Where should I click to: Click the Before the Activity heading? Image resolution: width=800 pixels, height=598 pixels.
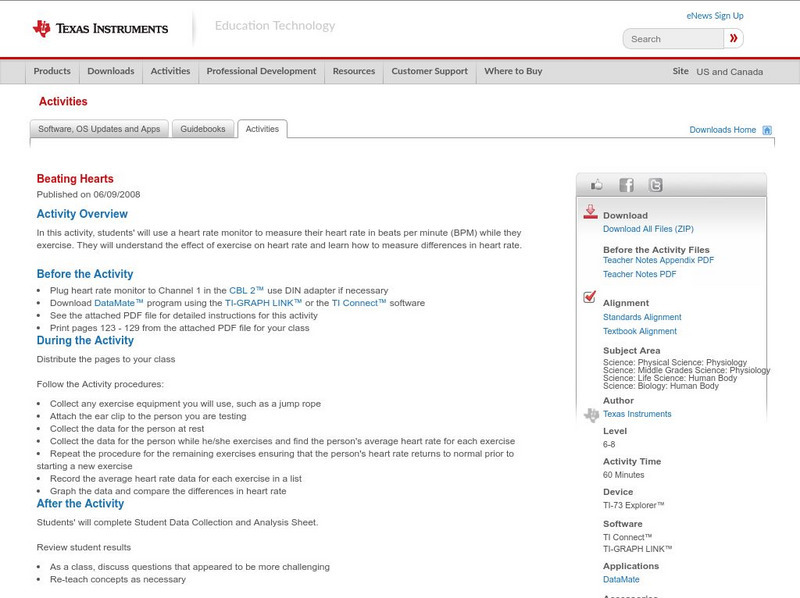click(x=85, y=274)
